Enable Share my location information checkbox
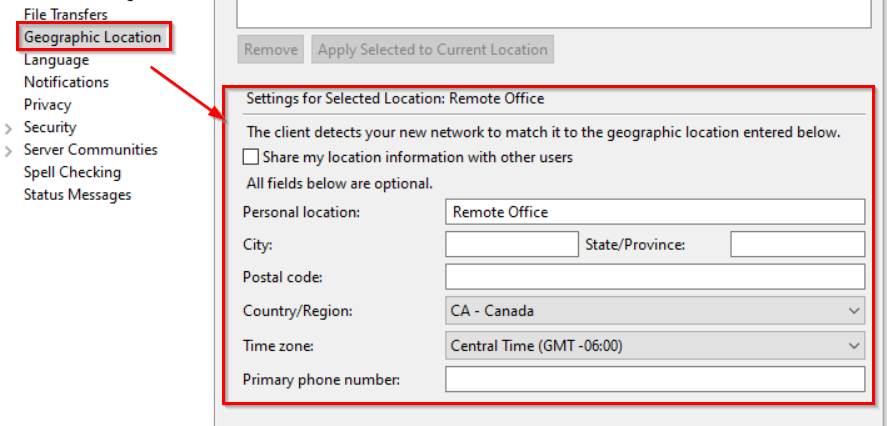 [251, 157]
